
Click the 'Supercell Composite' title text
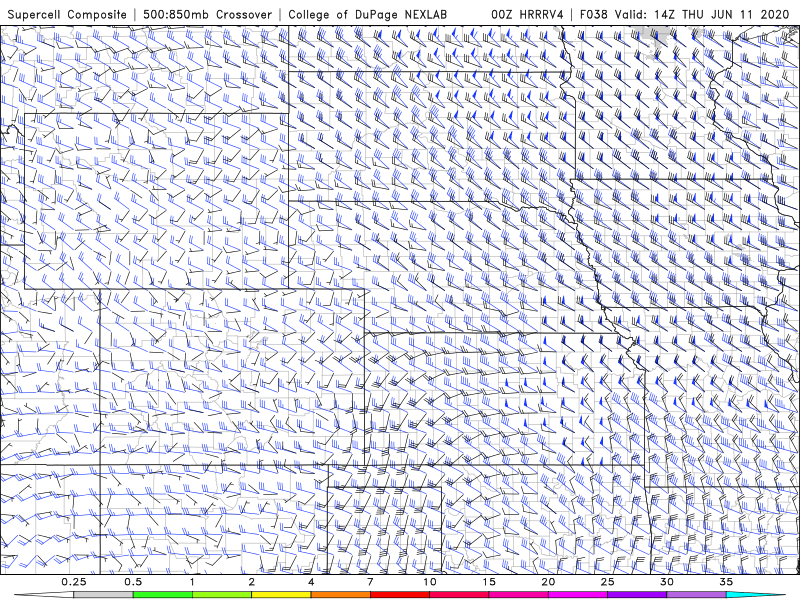(67, 14)
